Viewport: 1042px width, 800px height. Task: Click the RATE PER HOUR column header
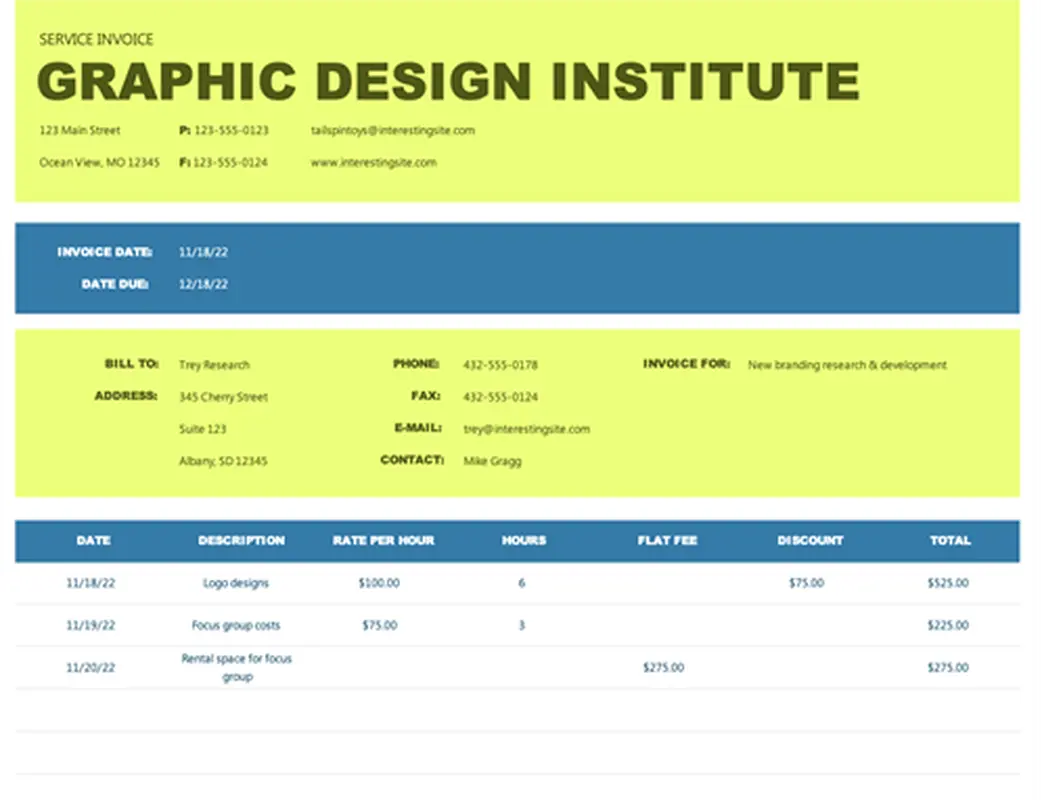click(x=383, y=540)
